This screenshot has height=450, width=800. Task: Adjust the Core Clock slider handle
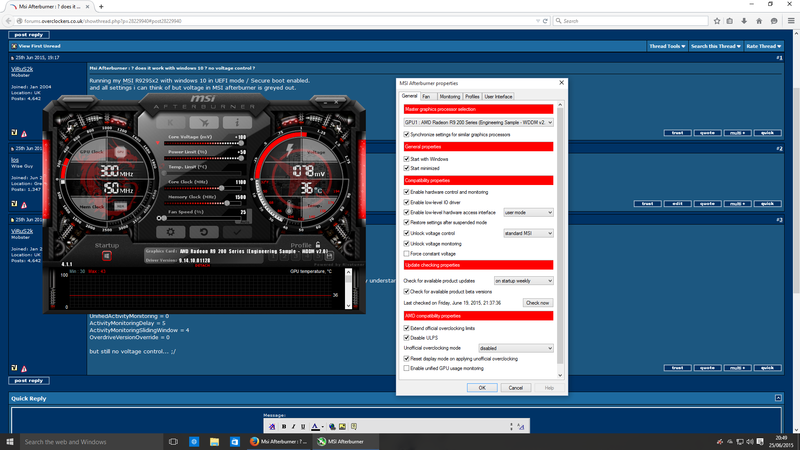221,188
